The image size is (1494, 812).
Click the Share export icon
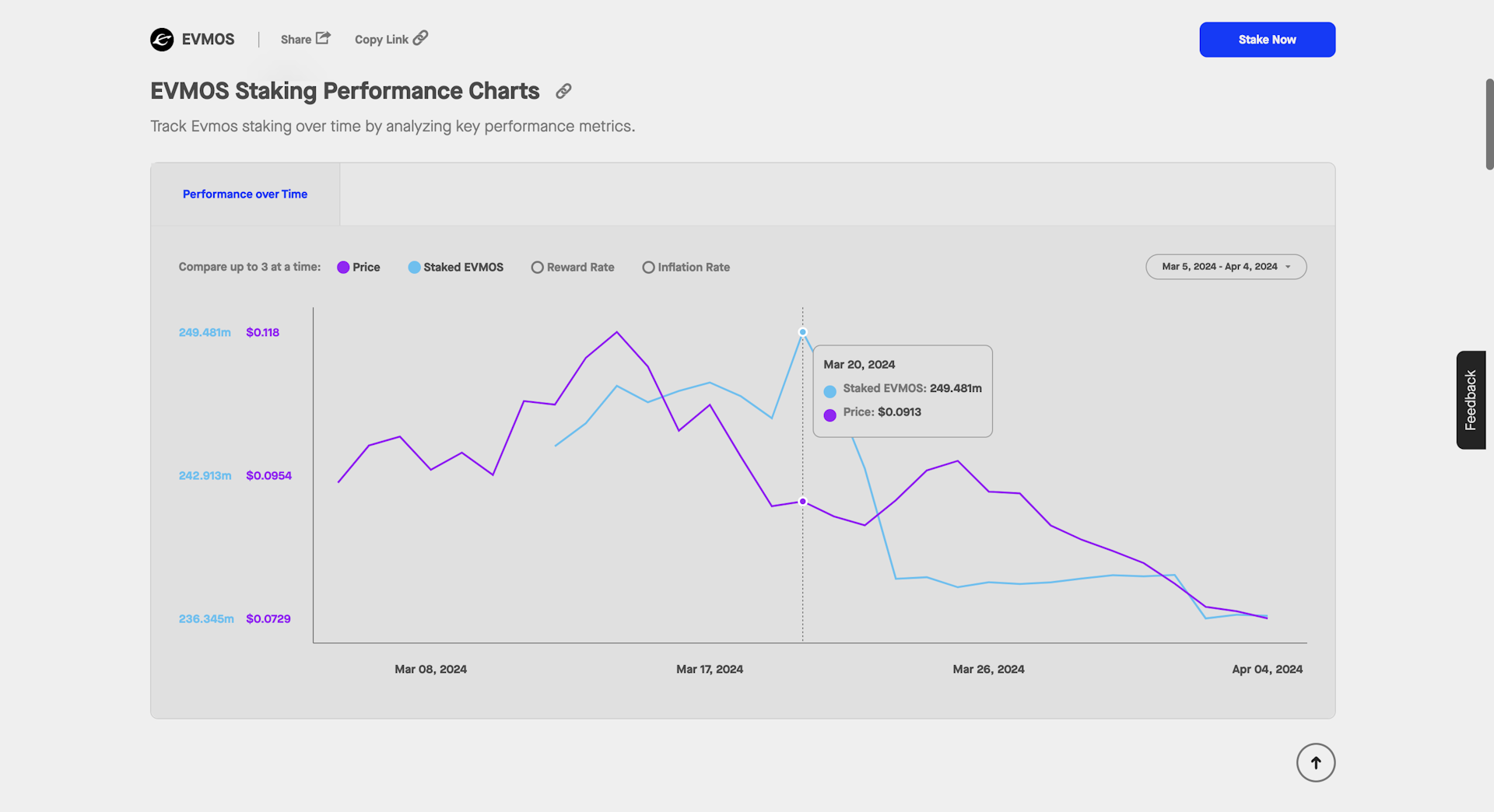(323, 38)
